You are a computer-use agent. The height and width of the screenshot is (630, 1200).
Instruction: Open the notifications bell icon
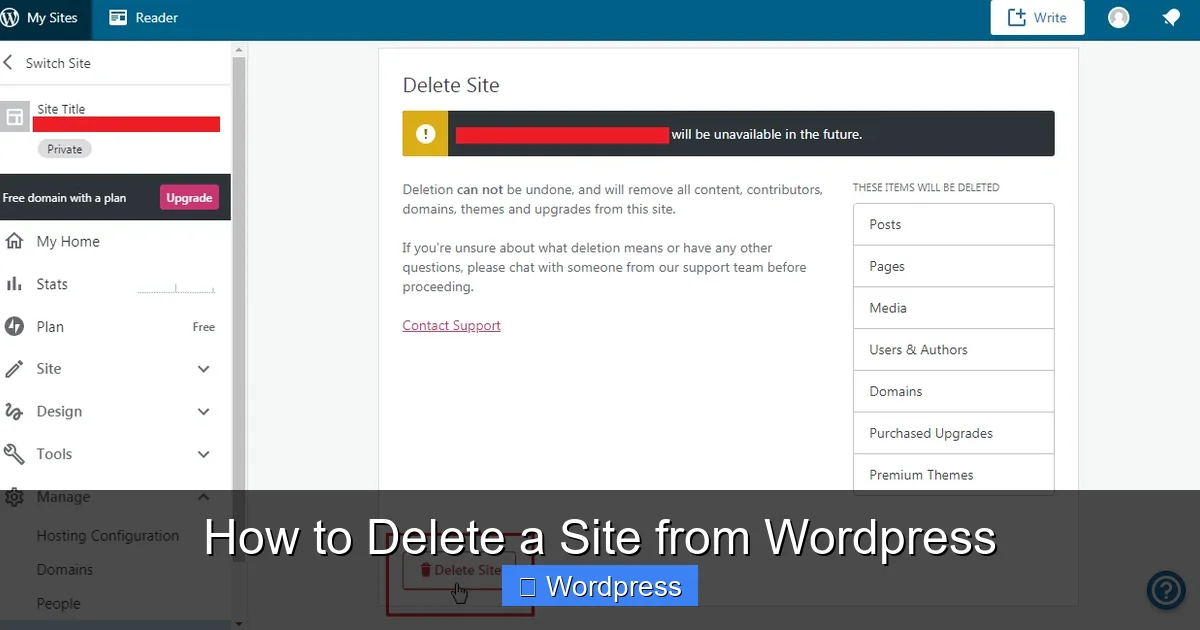pyautogui.click(x=1171, y=17)
